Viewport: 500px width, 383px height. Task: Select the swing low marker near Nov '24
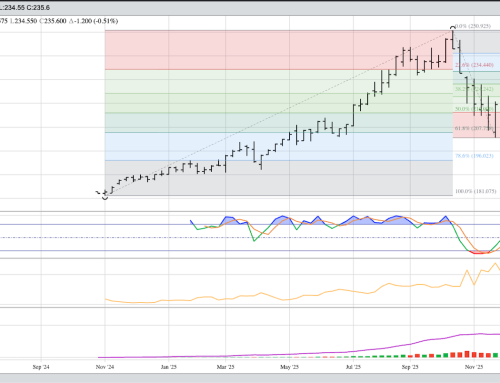point(105,198)
